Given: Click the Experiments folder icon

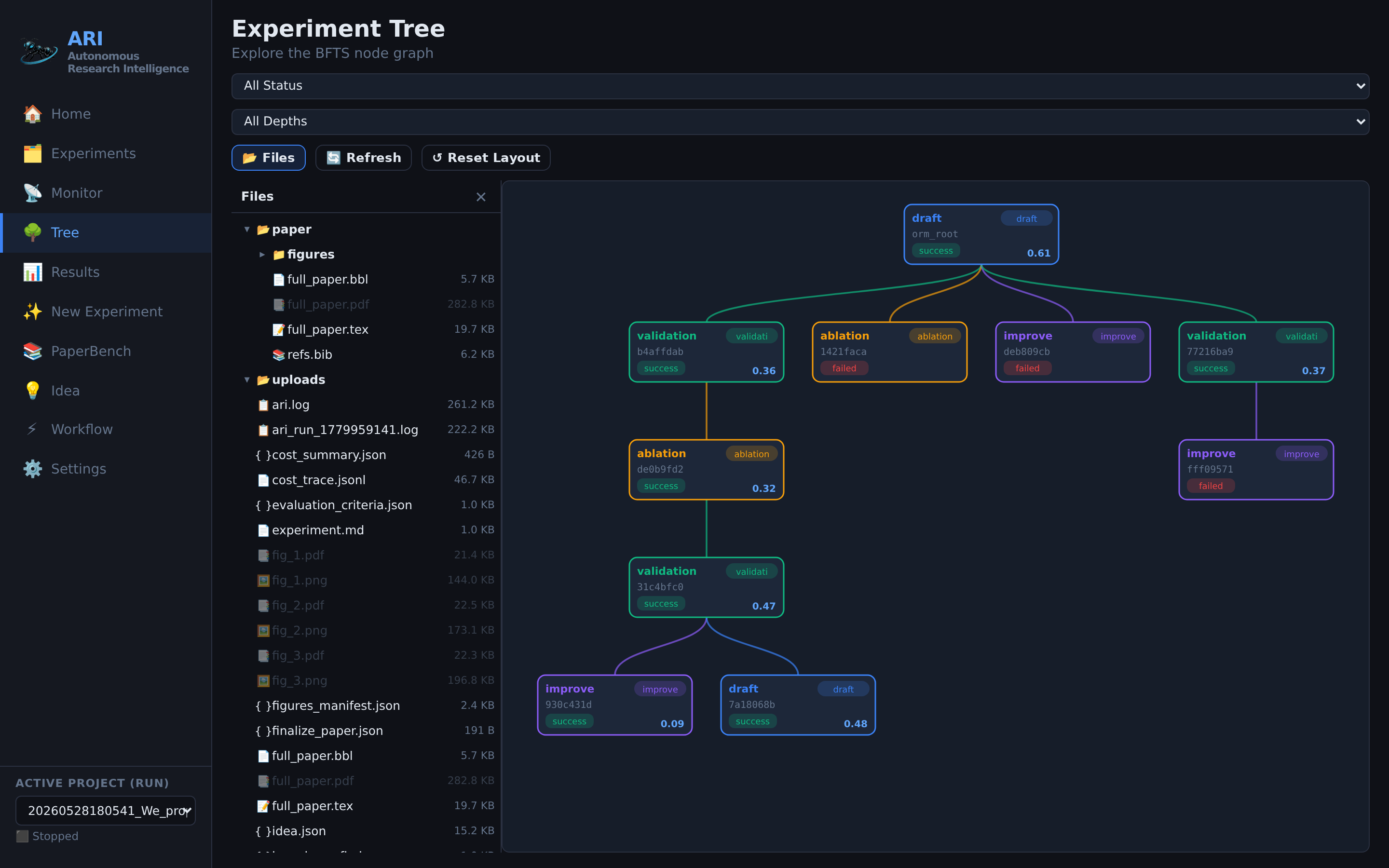Looking at the screenshot, I should [33, 153].
